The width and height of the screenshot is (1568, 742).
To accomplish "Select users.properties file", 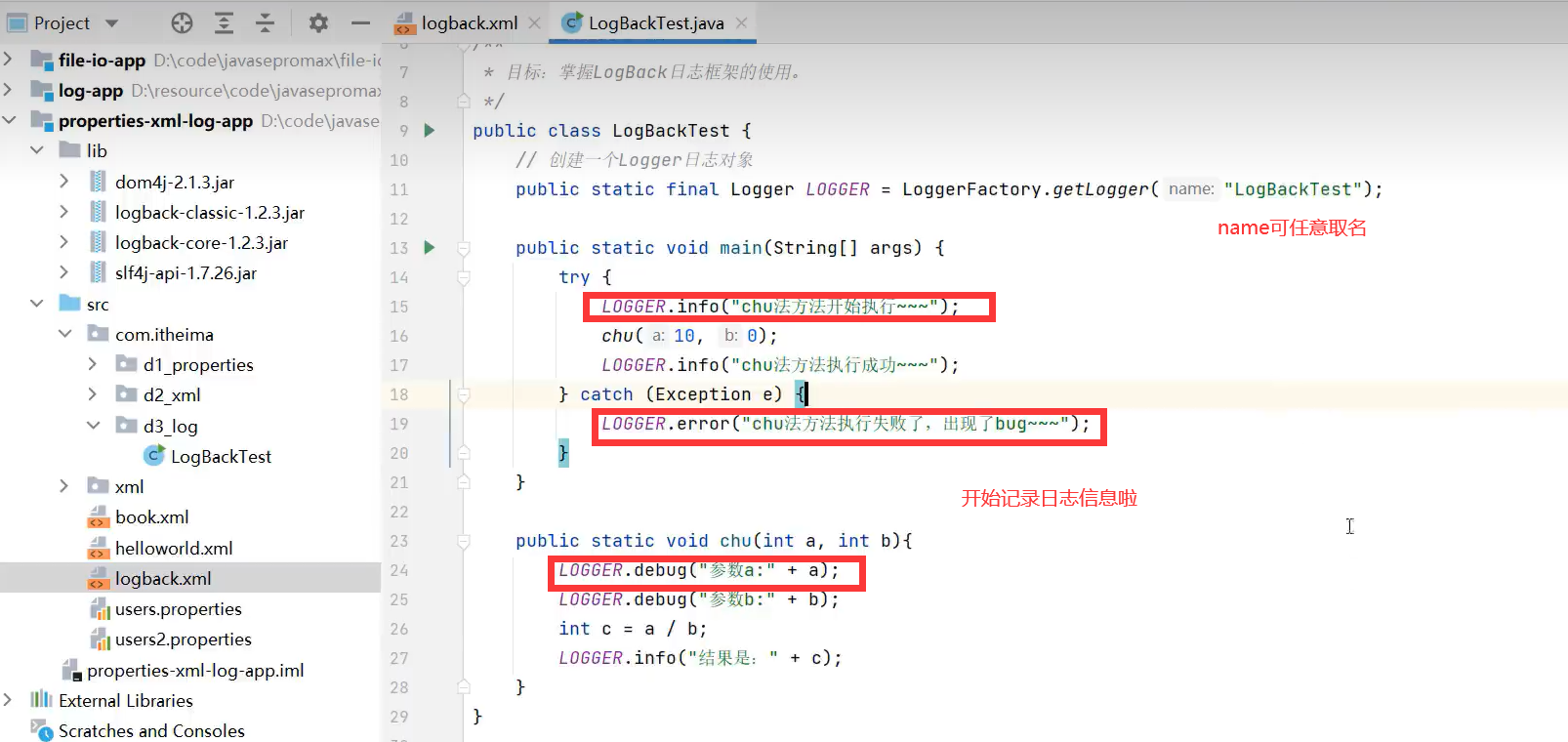I will tap(178, 609).
